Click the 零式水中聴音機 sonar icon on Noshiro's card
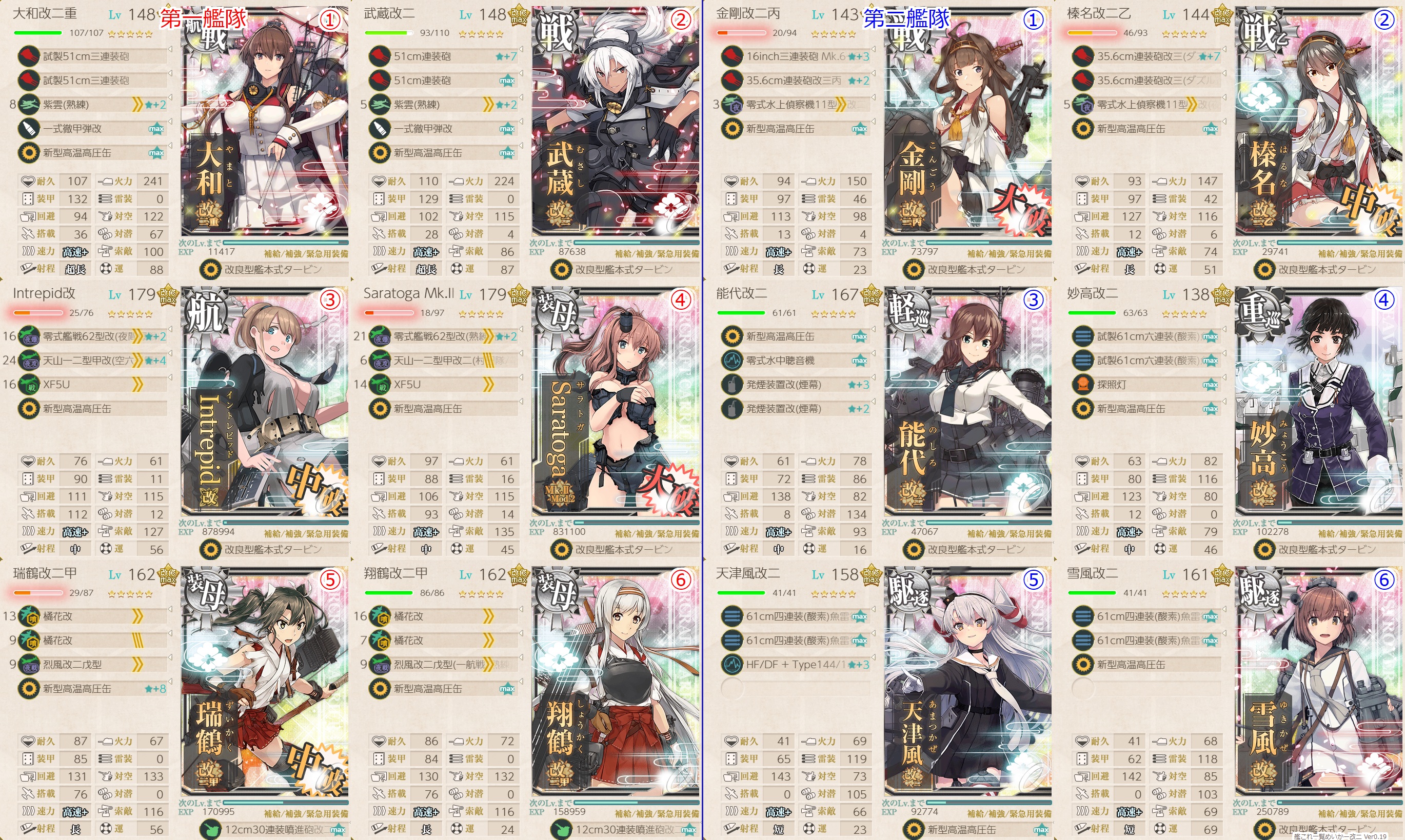The height and width of the screenshot is (840, 1405). point(731,360)
